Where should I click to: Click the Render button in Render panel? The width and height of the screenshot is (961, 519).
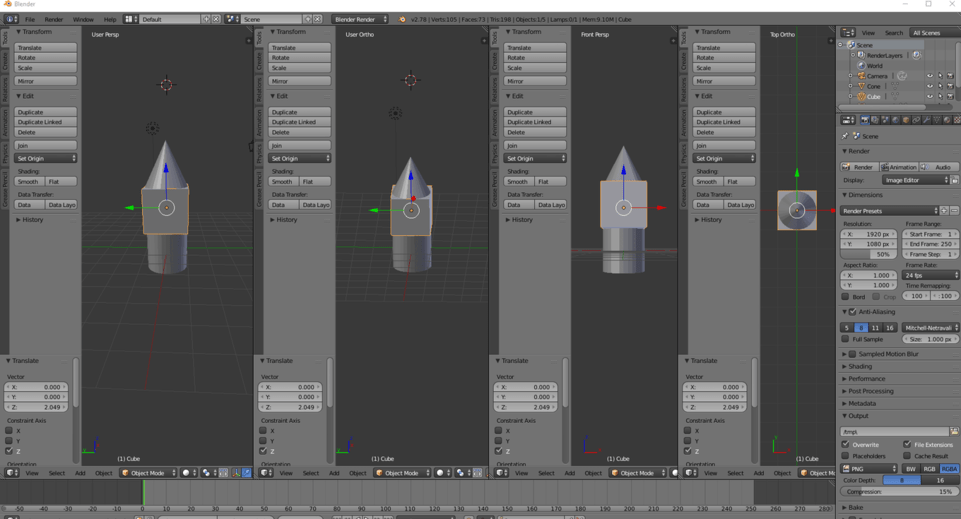(859, 167)
